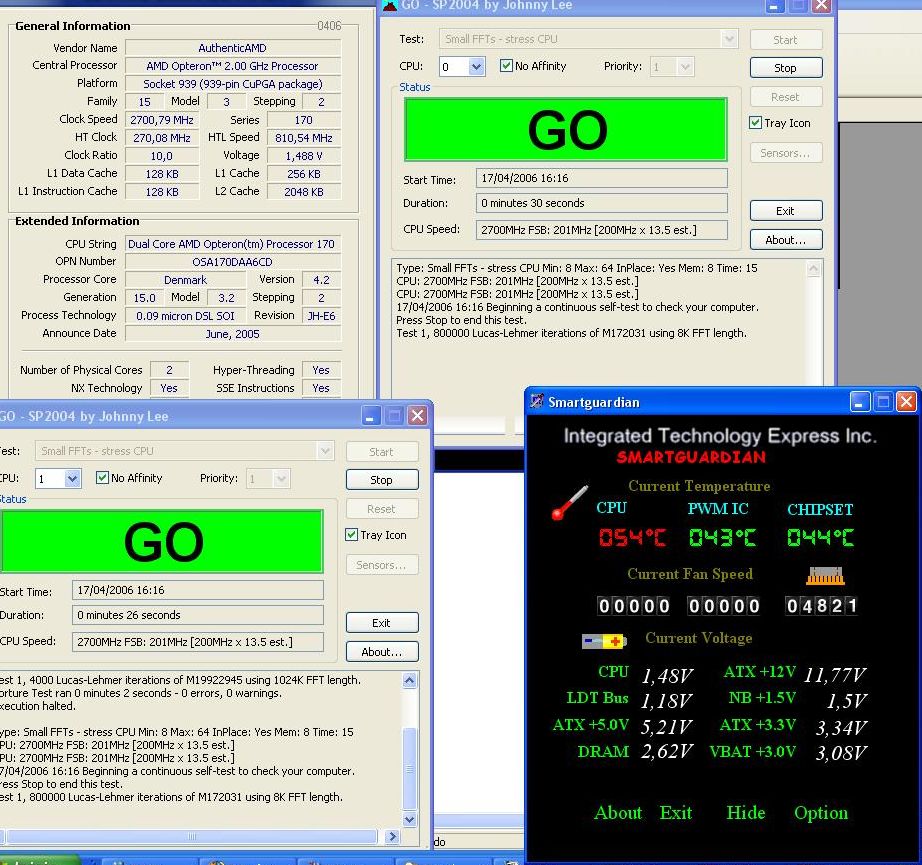Click the log's vertical scrollbar up arrow in CPU 1 window
This screenshot has height=865, width=922.
tap(409, 681)
